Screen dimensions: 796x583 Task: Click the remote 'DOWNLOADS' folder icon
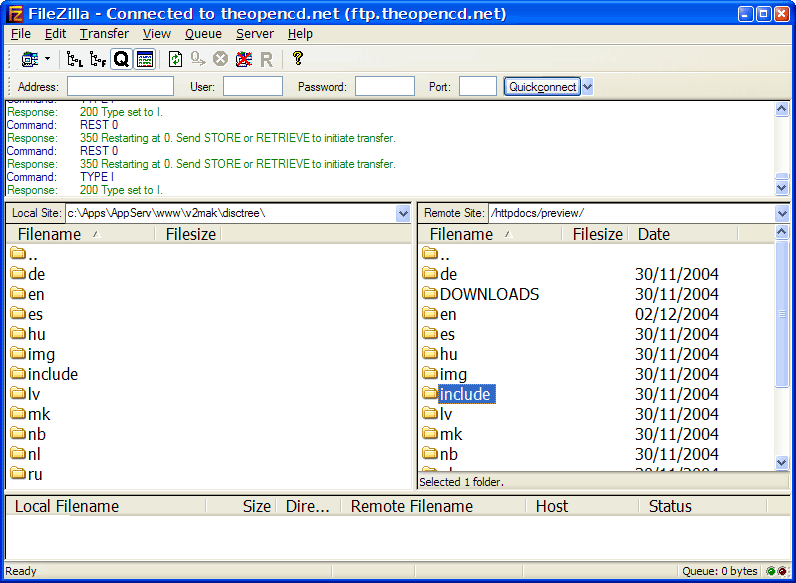[430, 293]
